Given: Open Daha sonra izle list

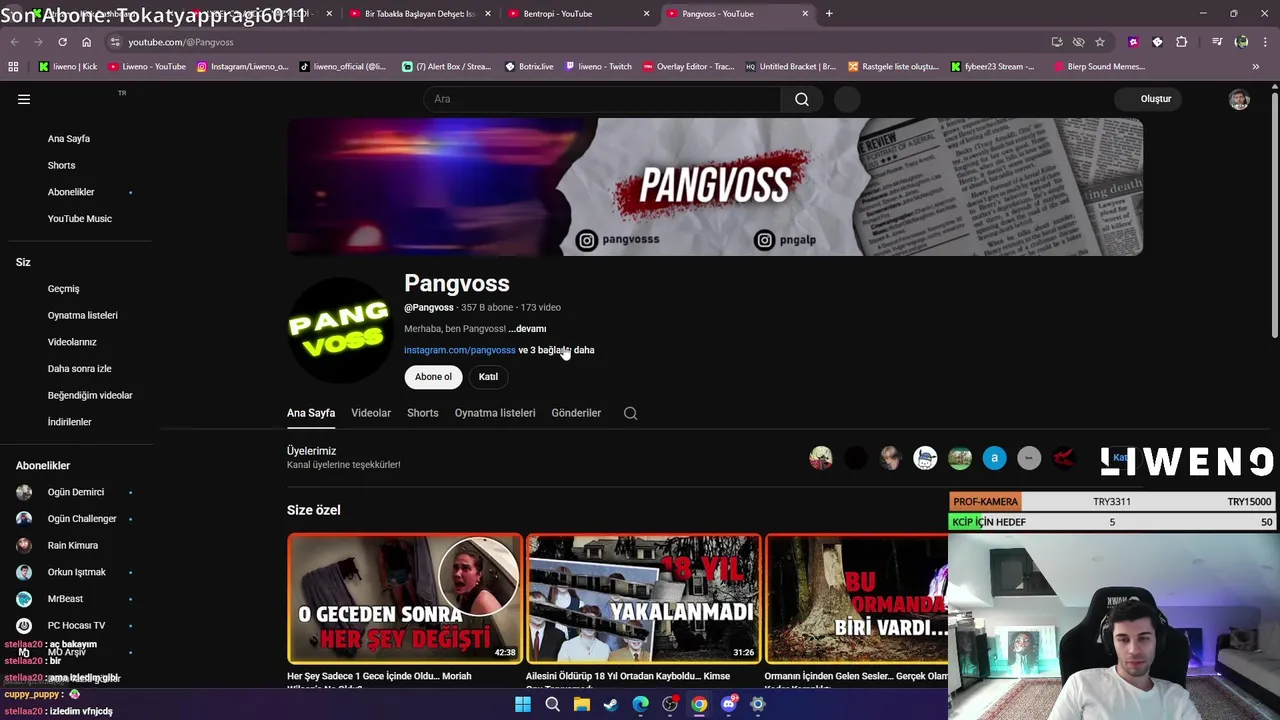Looking at the screenshot, I should [x=78, y=369].
